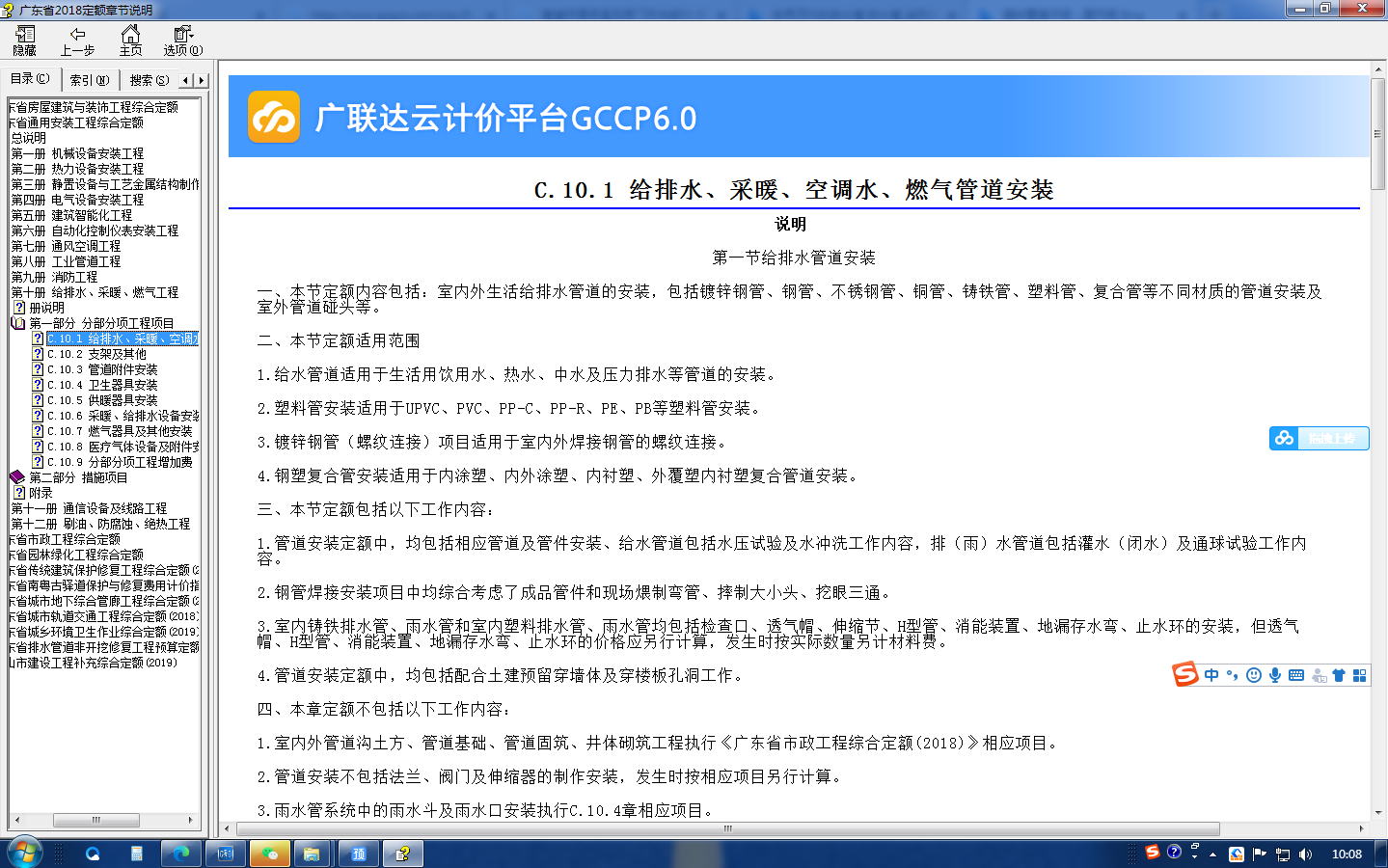Open the C.10.5 供暖器具安装 topic
This screenshot has width=1388, height=868.
[x=102, y=400]
